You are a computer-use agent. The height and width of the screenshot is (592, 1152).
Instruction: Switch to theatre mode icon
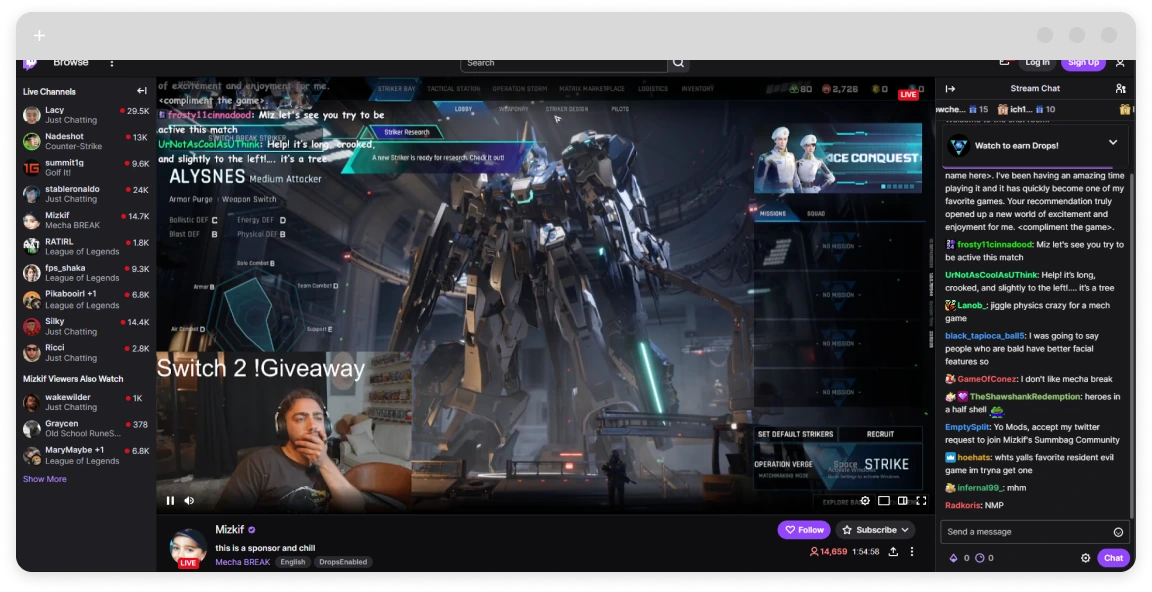pos(884,501)
